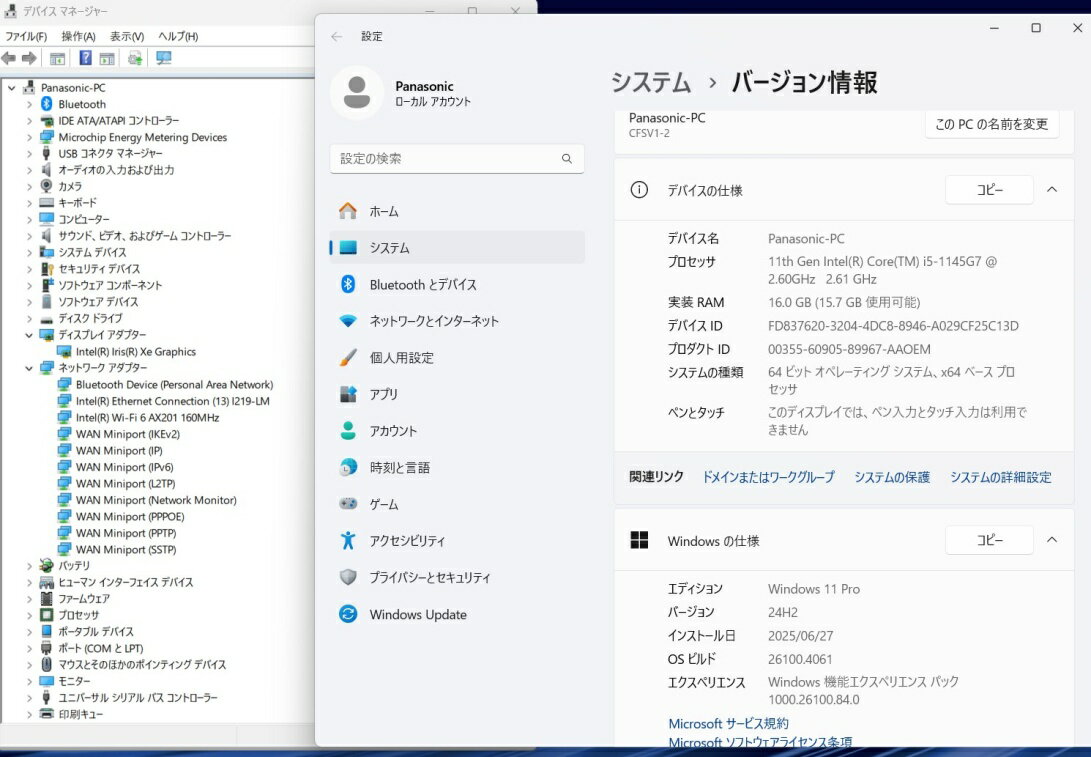The width and height of the screenshot is (1091, 757).
Task: Copy Windows の仕様 with コピー button
Action: (989, 540)
